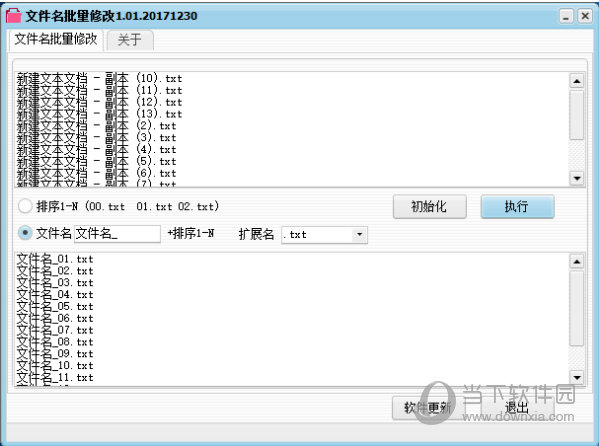Image resolution: width=599 pixels, height=446 pixels.
Task: Select preview entry 文件名_11.txt
Action: pyautogui.click(x=55, y=378)
